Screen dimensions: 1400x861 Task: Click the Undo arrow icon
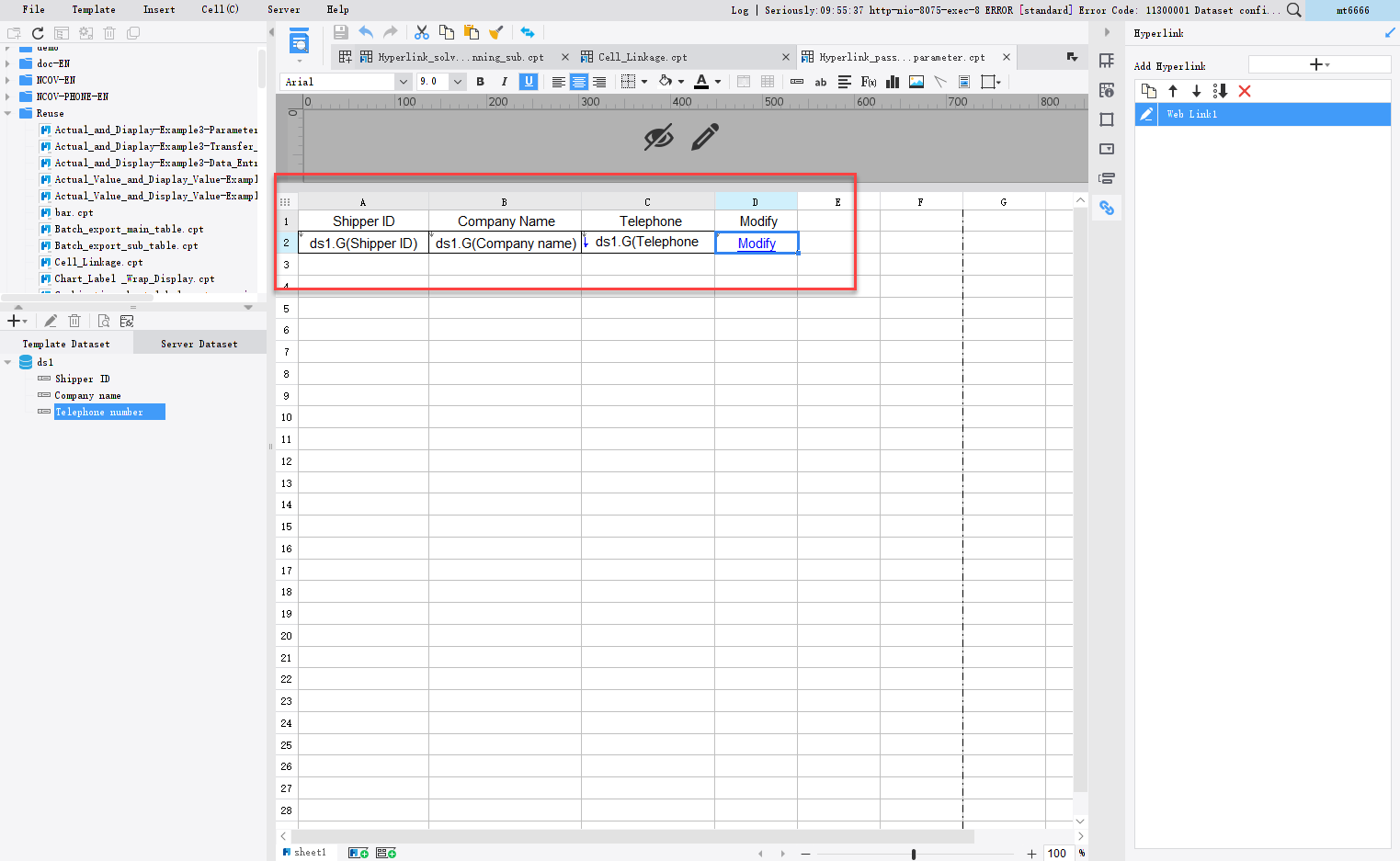coord(366,32)
